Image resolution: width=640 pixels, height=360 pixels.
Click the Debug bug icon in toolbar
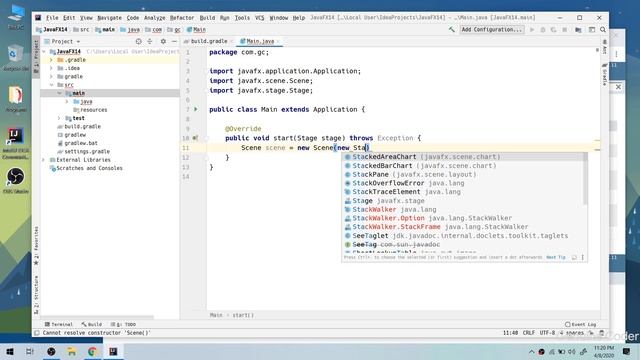point(543,30)
